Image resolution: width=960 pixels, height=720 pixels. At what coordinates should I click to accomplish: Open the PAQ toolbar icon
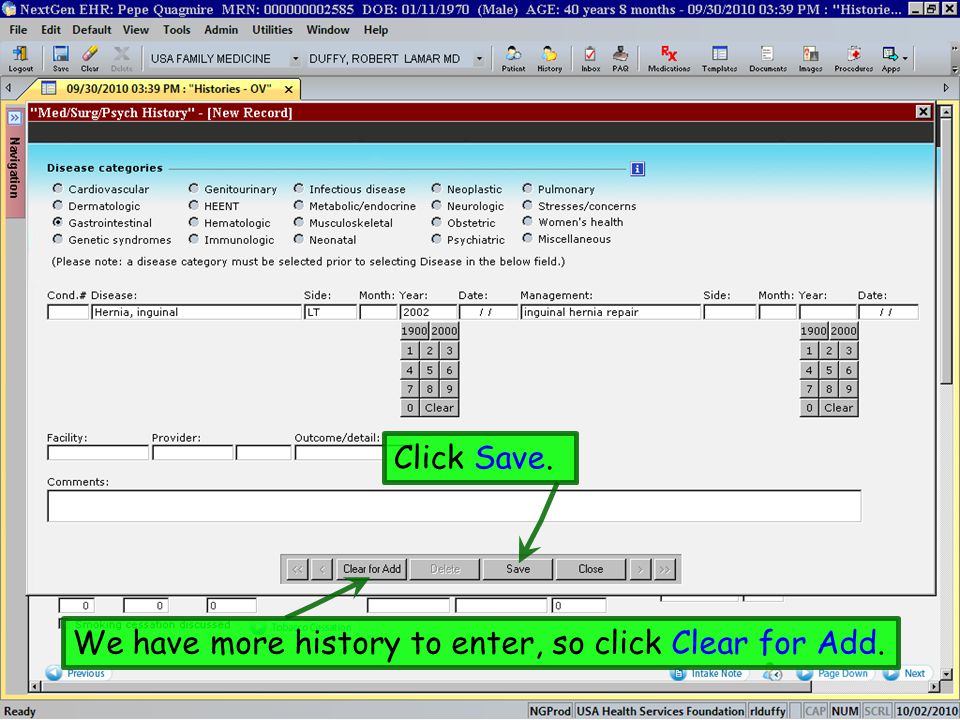(x=620, y=59)
